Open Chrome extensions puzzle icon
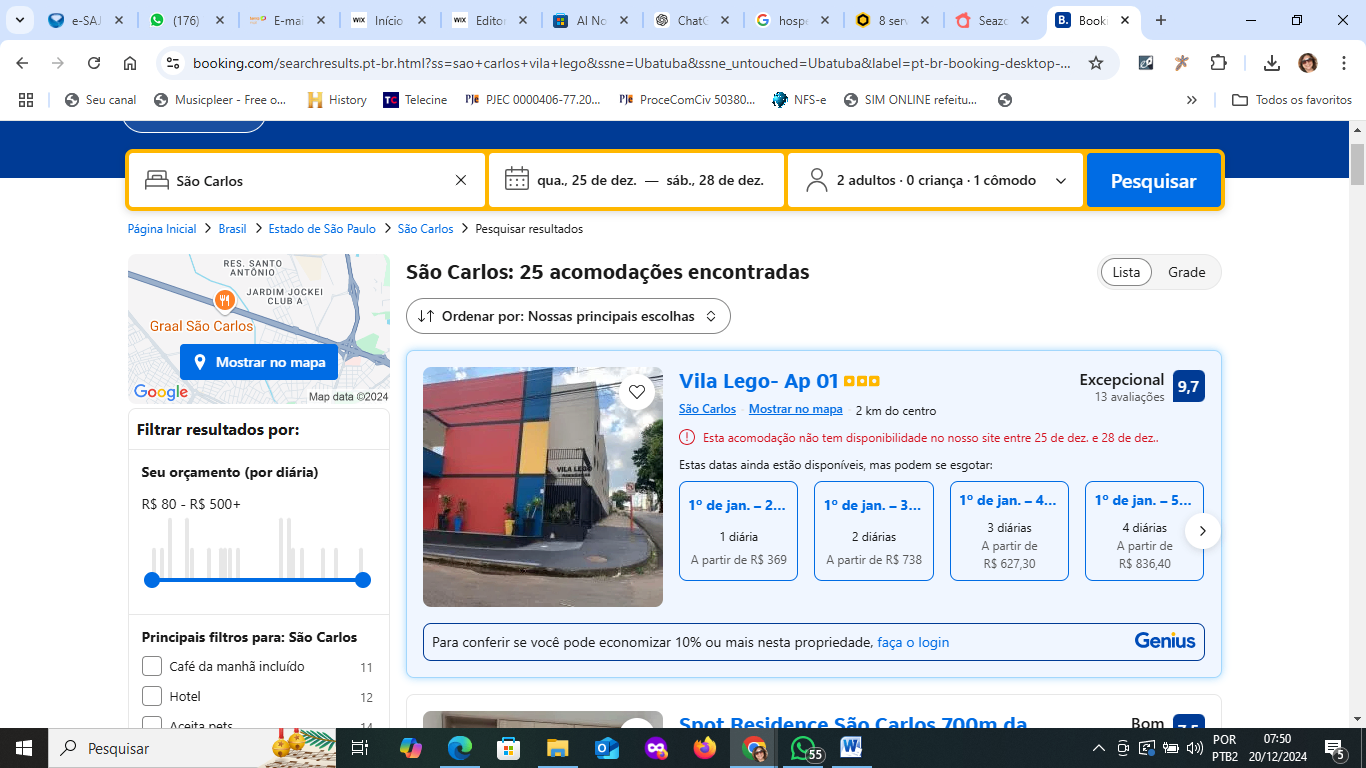Image resolution: width=1366 pixels, height=768 pixels. 1218,63
